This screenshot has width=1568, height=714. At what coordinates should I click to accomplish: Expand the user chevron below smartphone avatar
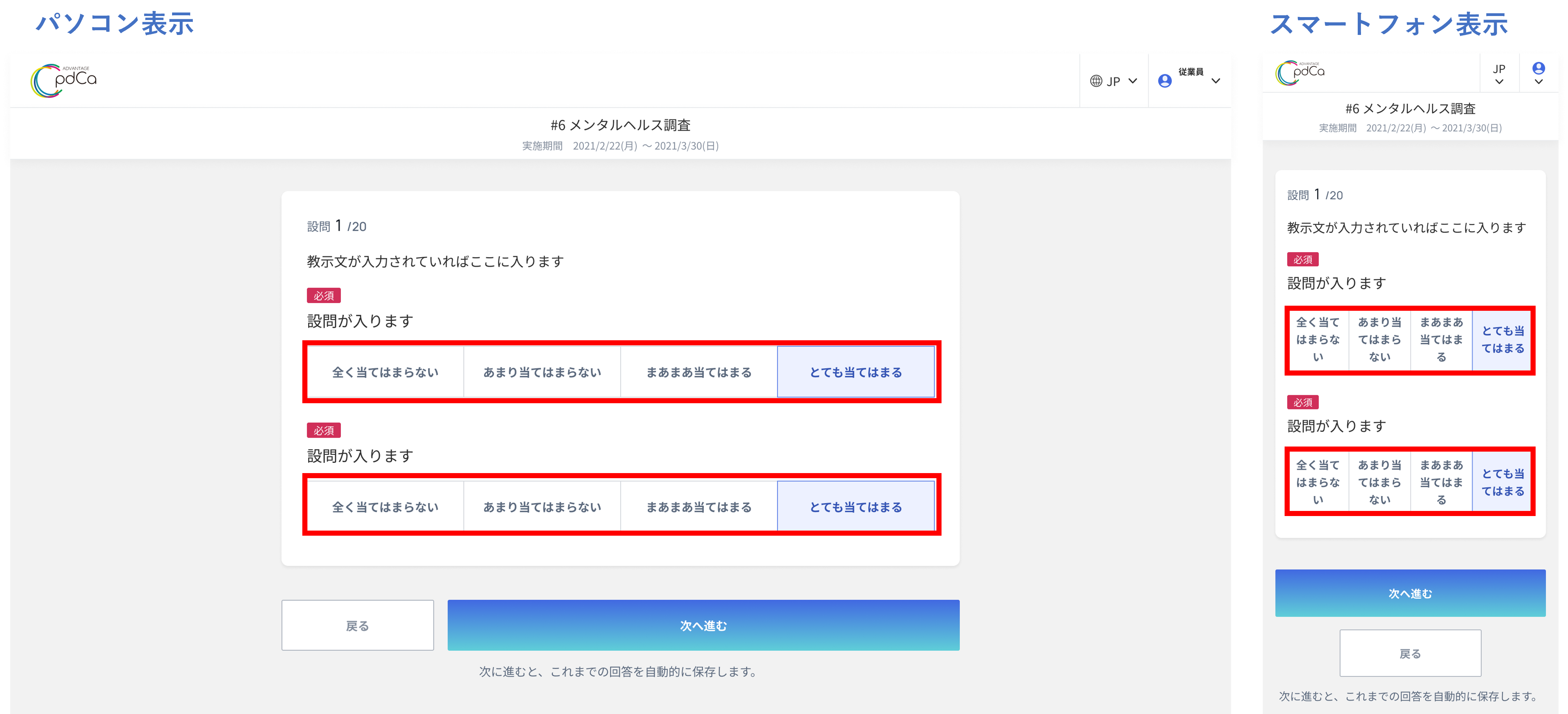pos(1539,82)
